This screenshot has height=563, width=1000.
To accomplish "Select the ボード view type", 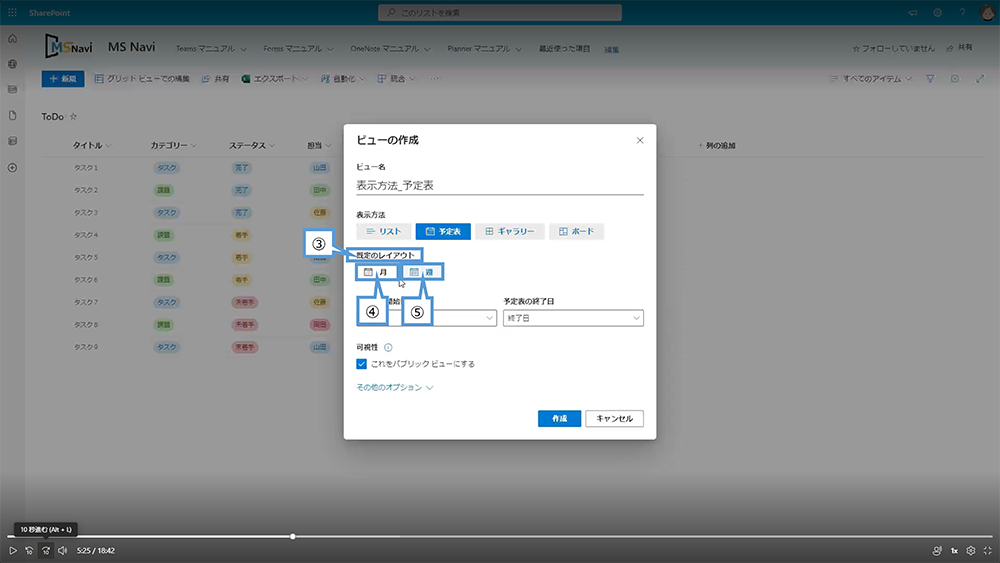I will 576,231.
